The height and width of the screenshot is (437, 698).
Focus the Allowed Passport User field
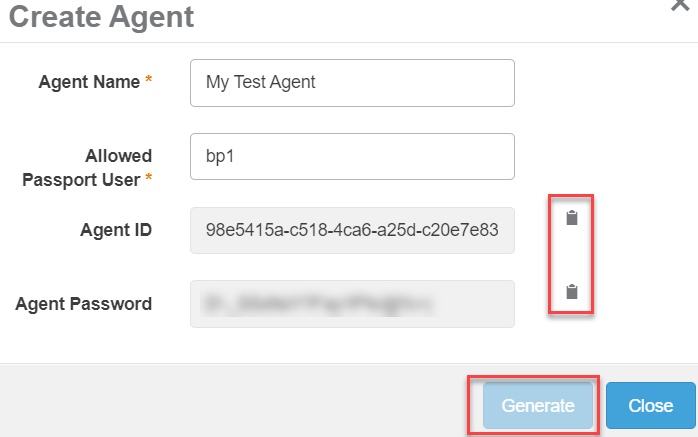(352, 157)
